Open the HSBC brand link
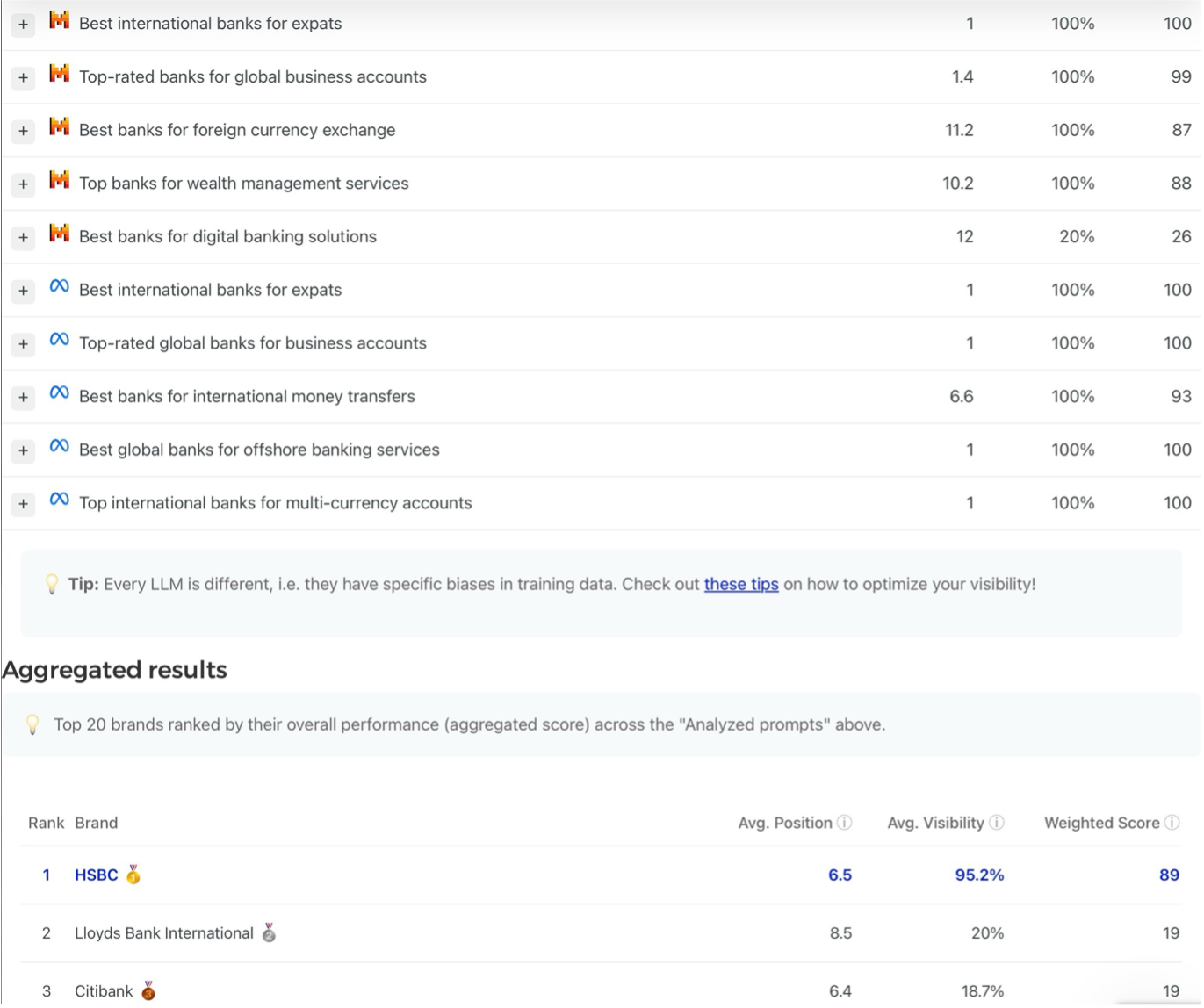Image resolution: width=1204 pixels, height=1008 pixels. [96, 875]
